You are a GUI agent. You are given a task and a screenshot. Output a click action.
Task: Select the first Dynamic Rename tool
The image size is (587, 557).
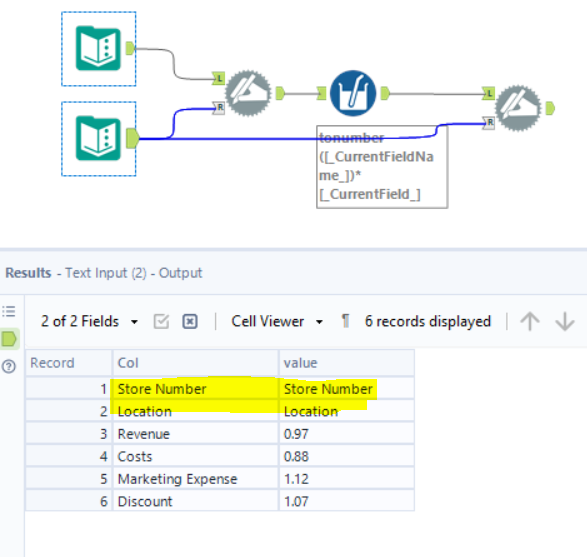tap(248, 93)
